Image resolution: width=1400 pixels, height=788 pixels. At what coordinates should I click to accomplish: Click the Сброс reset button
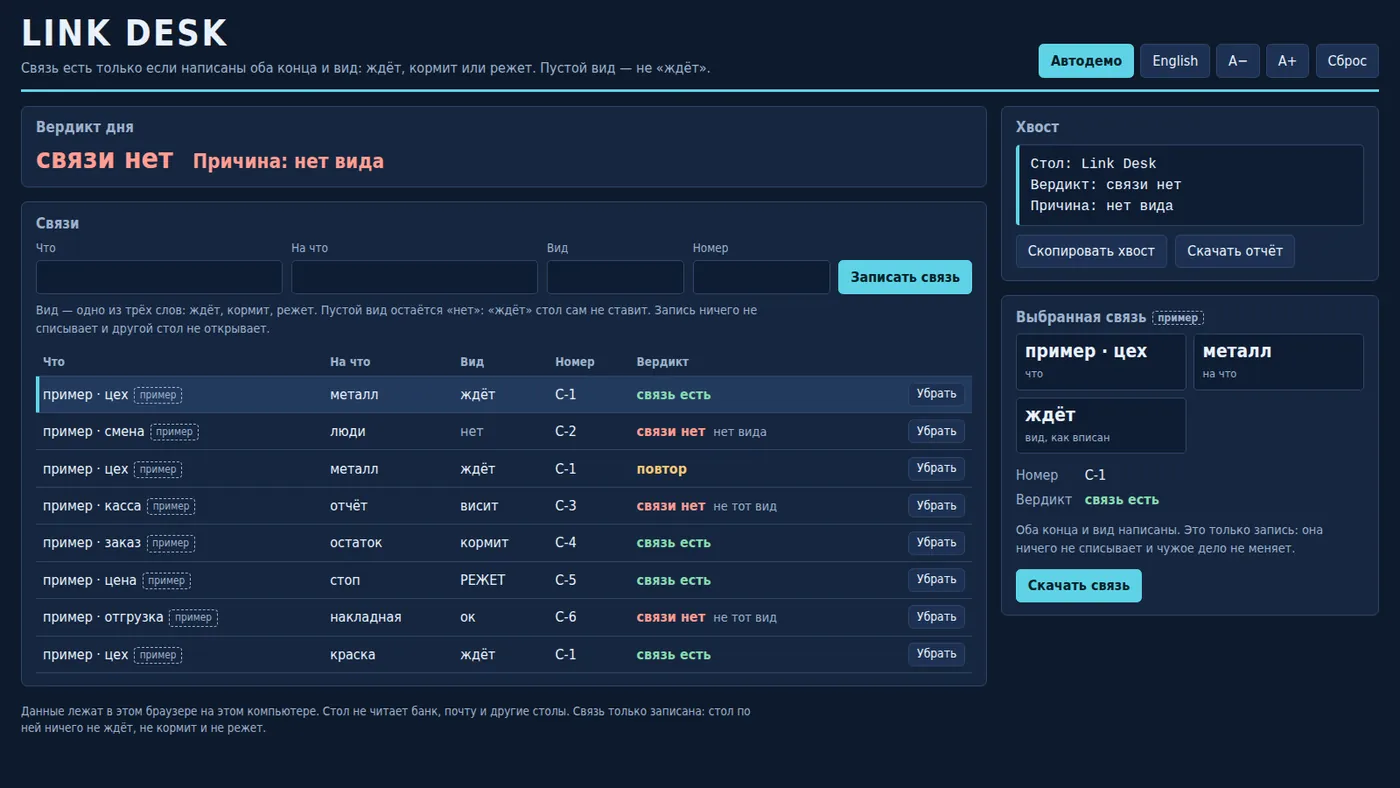(x=1347, y=61)
